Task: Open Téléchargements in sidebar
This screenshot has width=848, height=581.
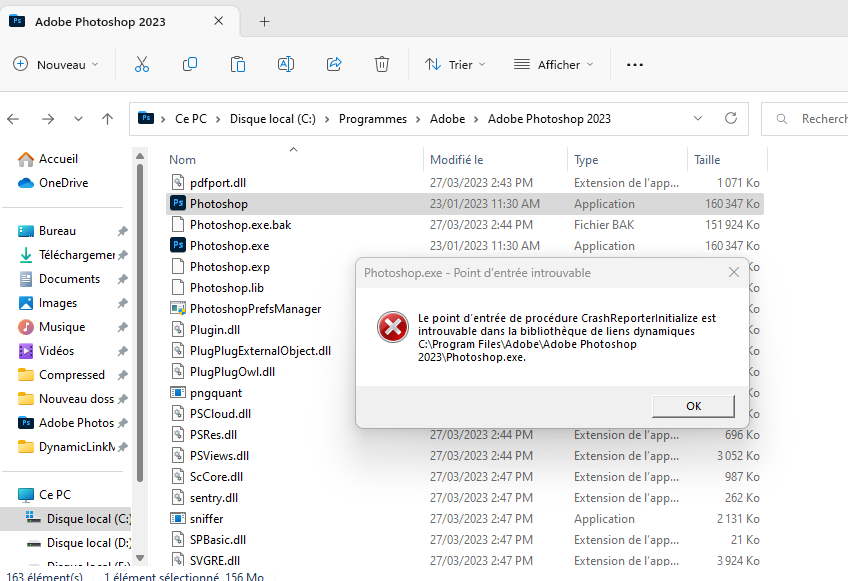Action: coord(67,255)
